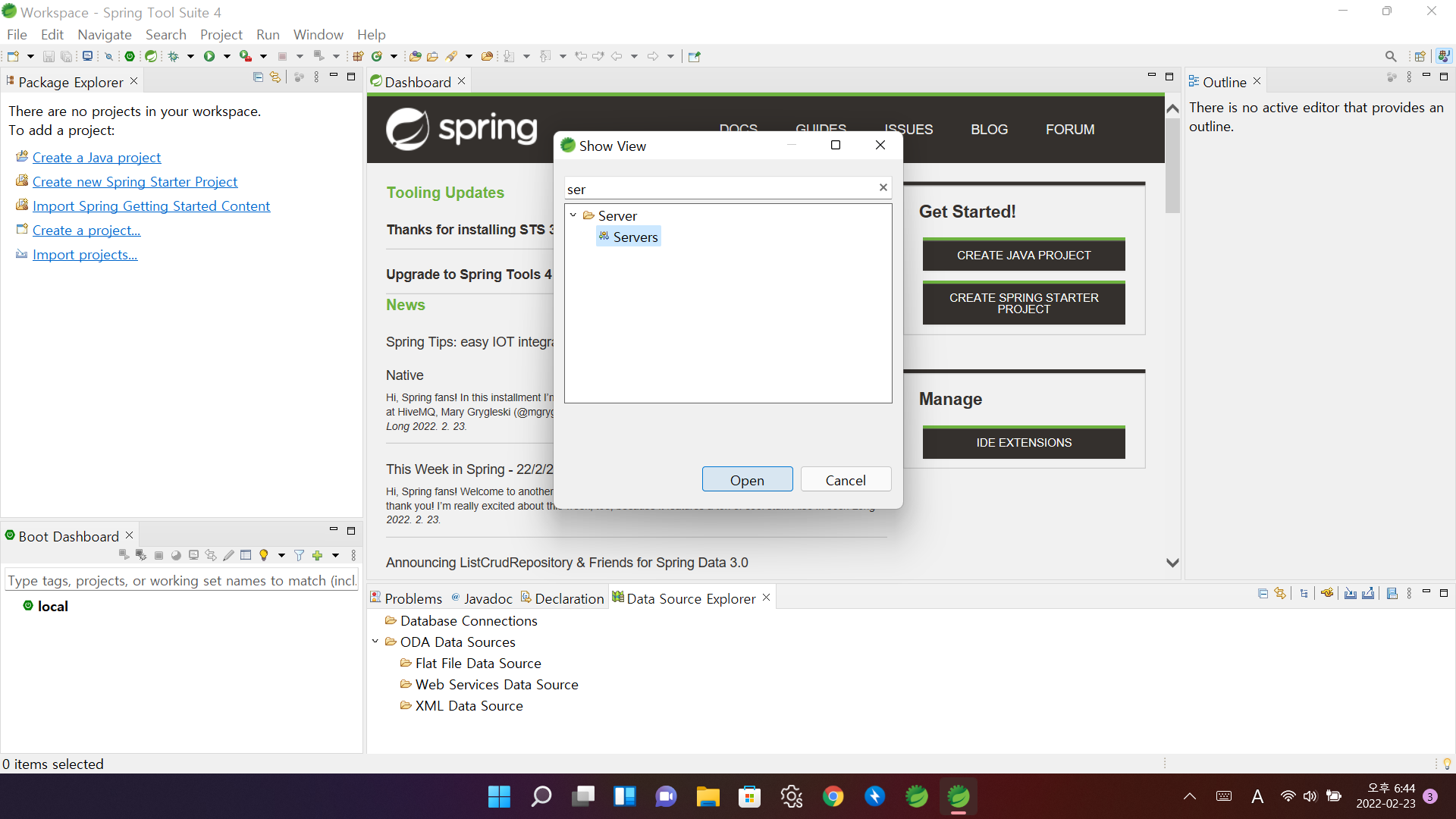
Task: Click the Boot Dashboard tag filter field
Action: click(x=180, y=580)
